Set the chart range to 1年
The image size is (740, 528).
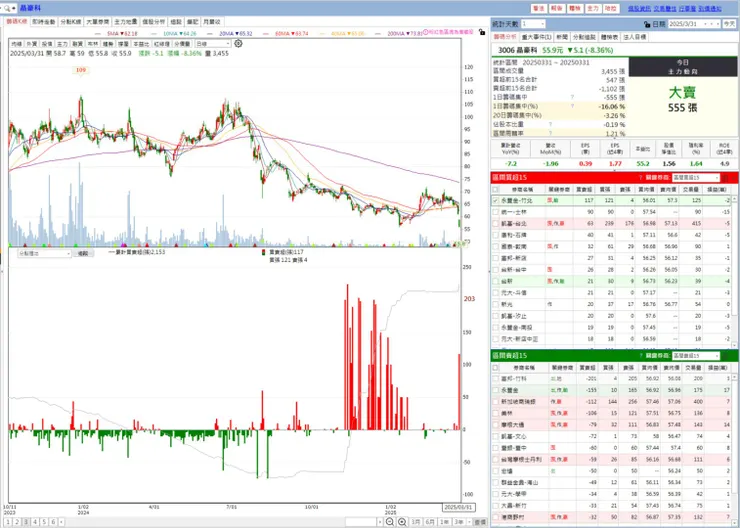444,522
